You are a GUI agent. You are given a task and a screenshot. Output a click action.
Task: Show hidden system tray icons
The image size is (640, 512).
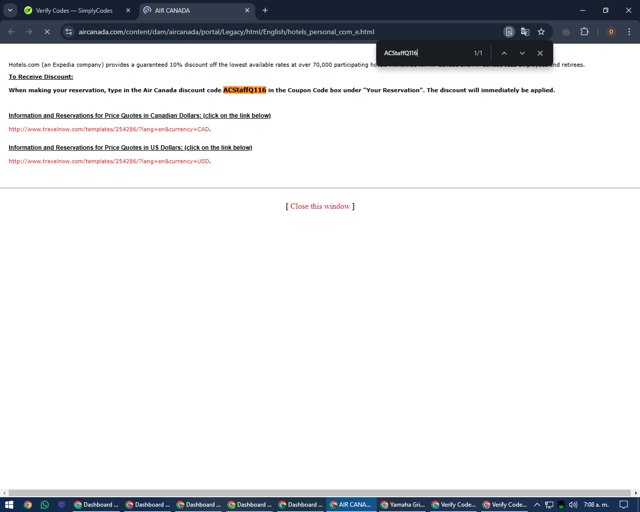pos(537,505)
